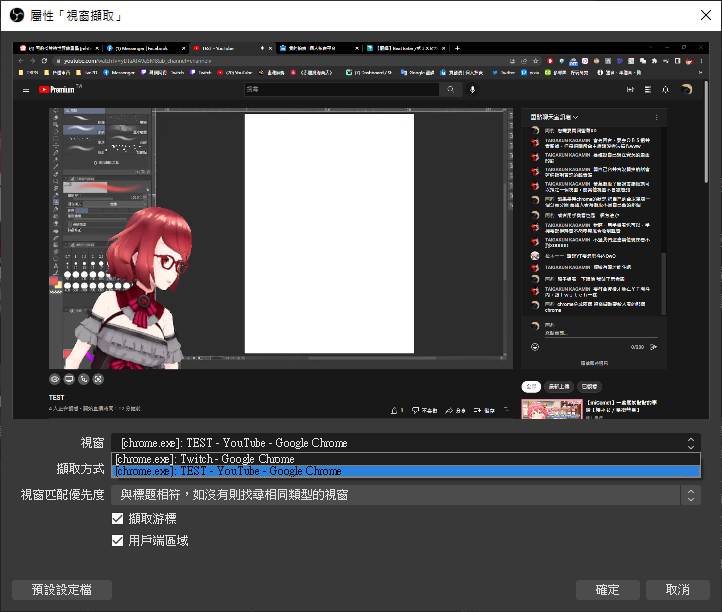Click the emoji icon in chat input area

(535, 347)
